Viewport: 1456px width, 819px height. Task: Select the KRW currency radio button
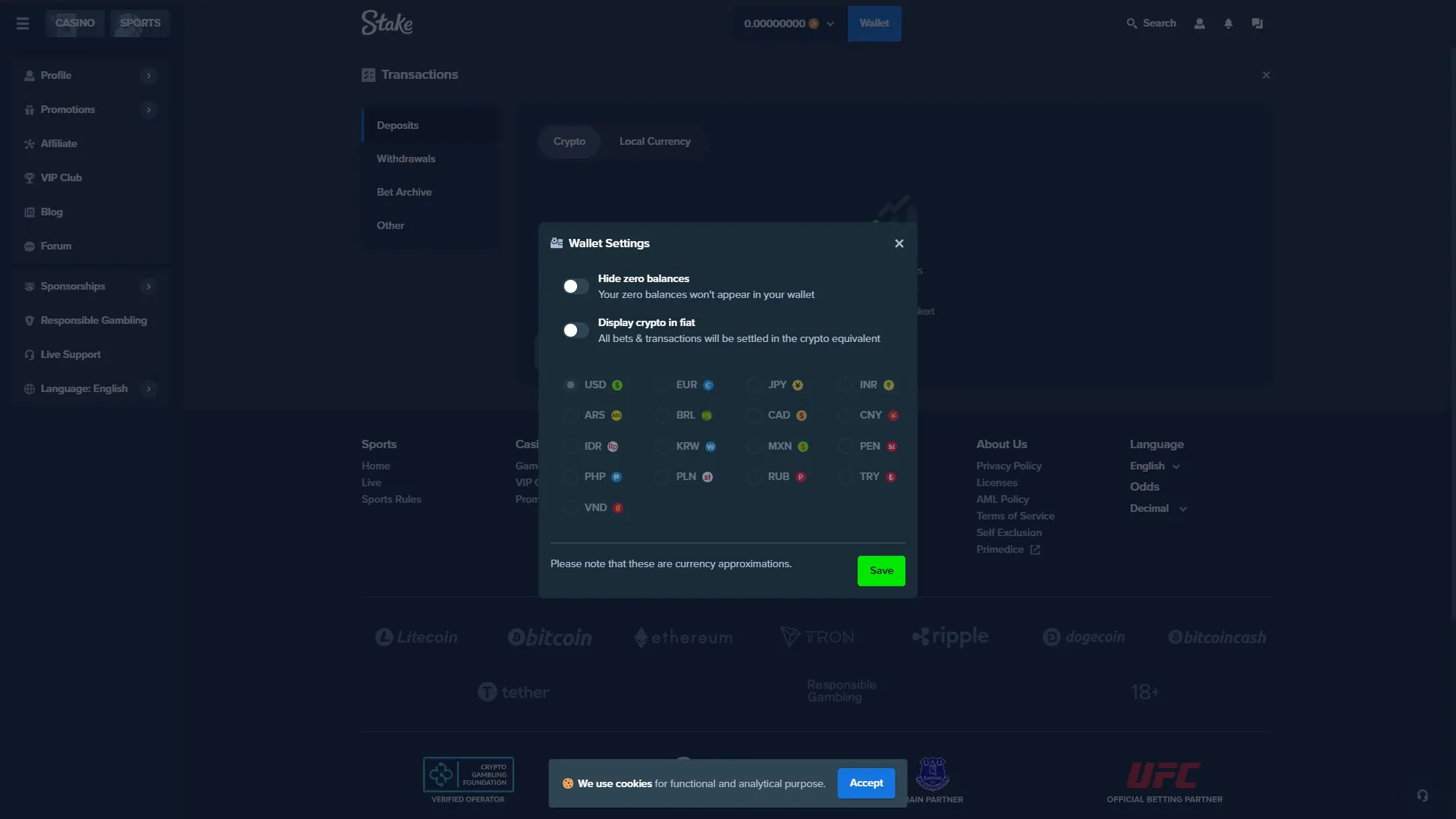click(663, 447)
